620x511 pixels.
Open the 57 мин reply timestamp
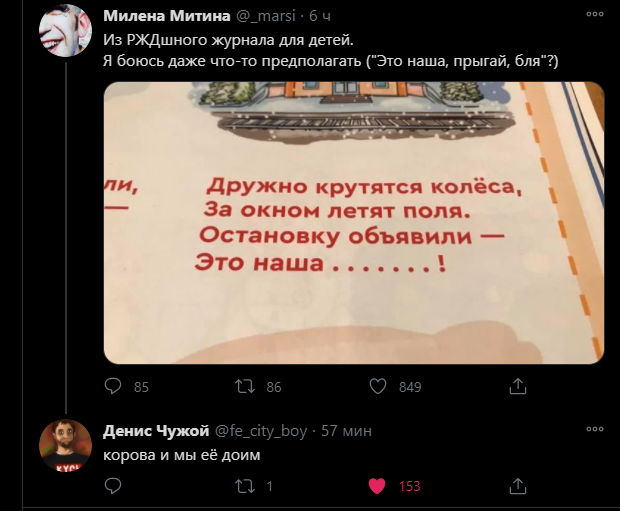coord(346,431)
